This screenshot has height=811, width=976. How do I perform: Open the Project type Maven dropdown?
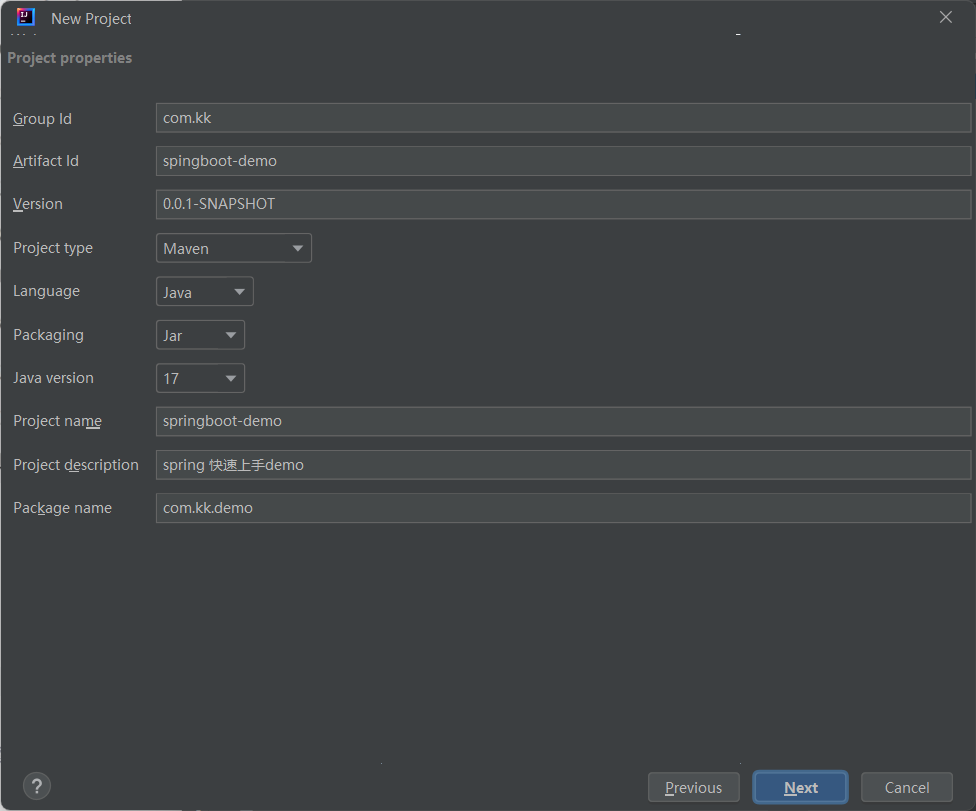233,248
